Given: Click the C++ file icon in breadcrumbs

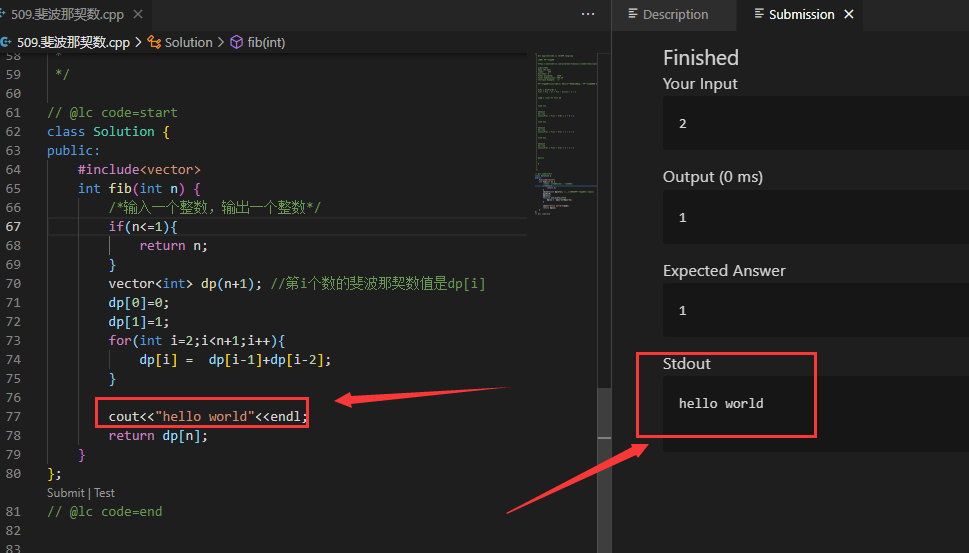Looking at the screenshot, I should [6, 42].
